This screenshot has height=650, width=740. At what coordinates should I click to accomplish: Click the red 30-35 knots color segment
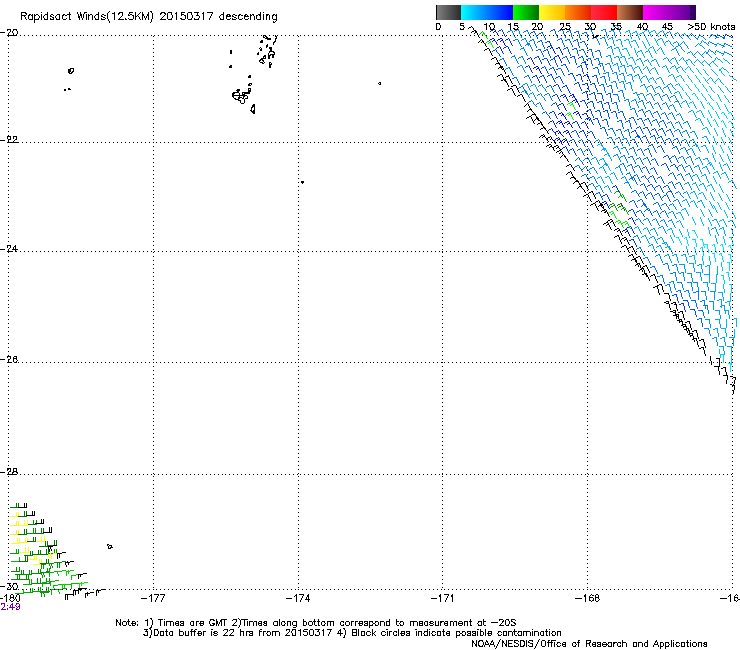[x=604, y=12]
